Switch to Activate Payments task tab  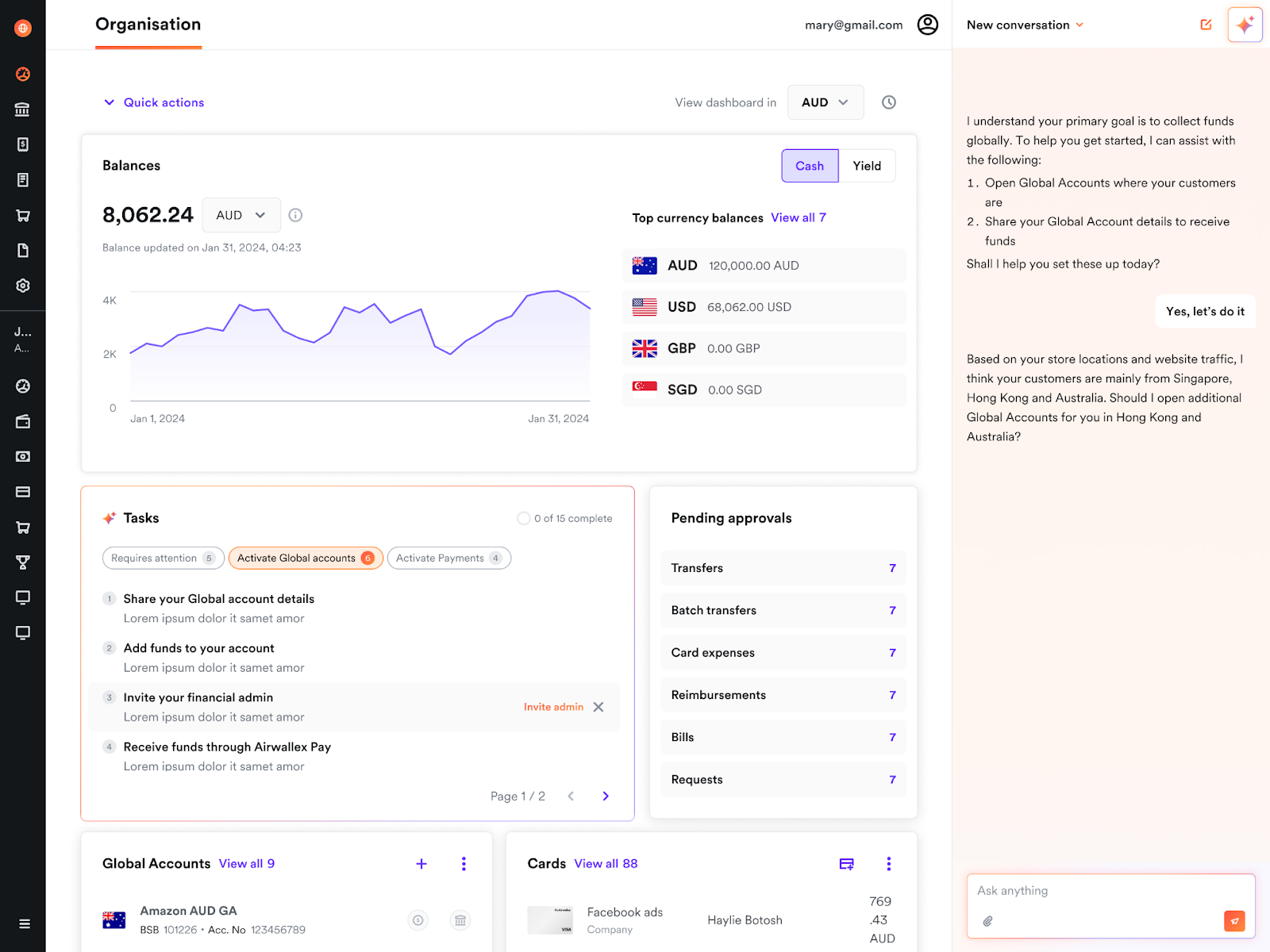point(448,559)
